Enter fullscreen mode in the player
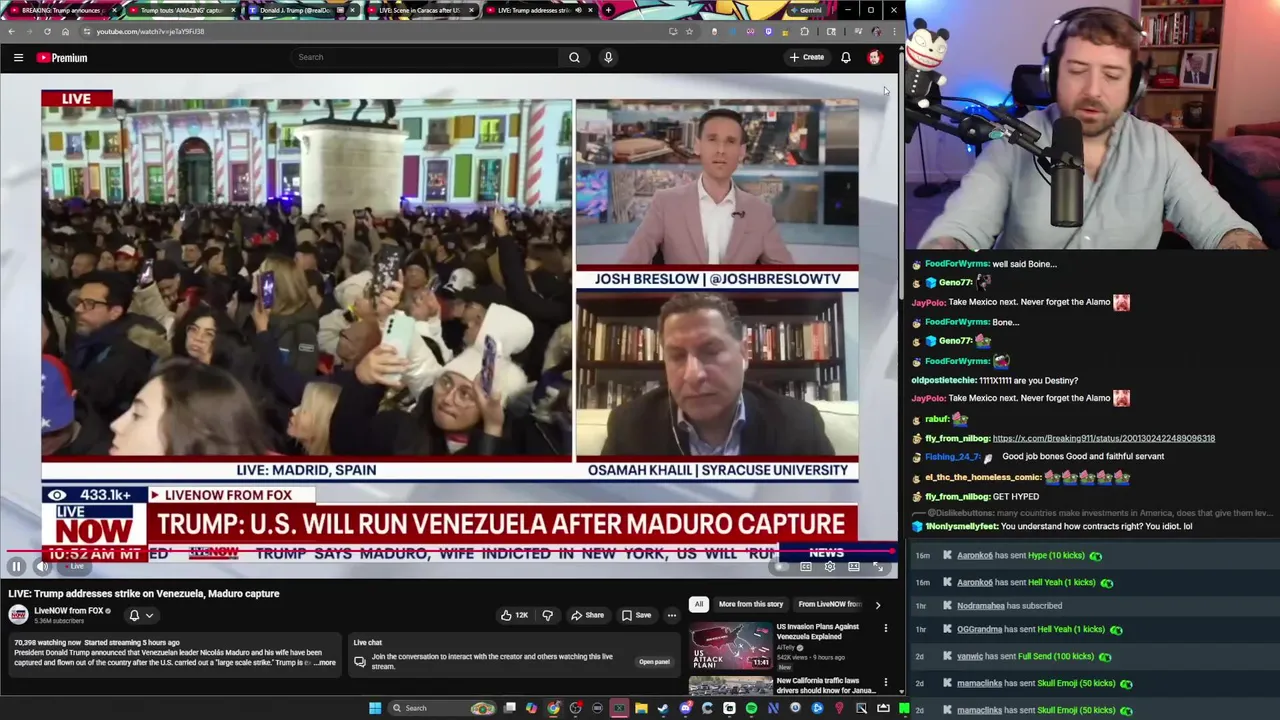Screen dimensions: 1280x720 click(878, 567)
